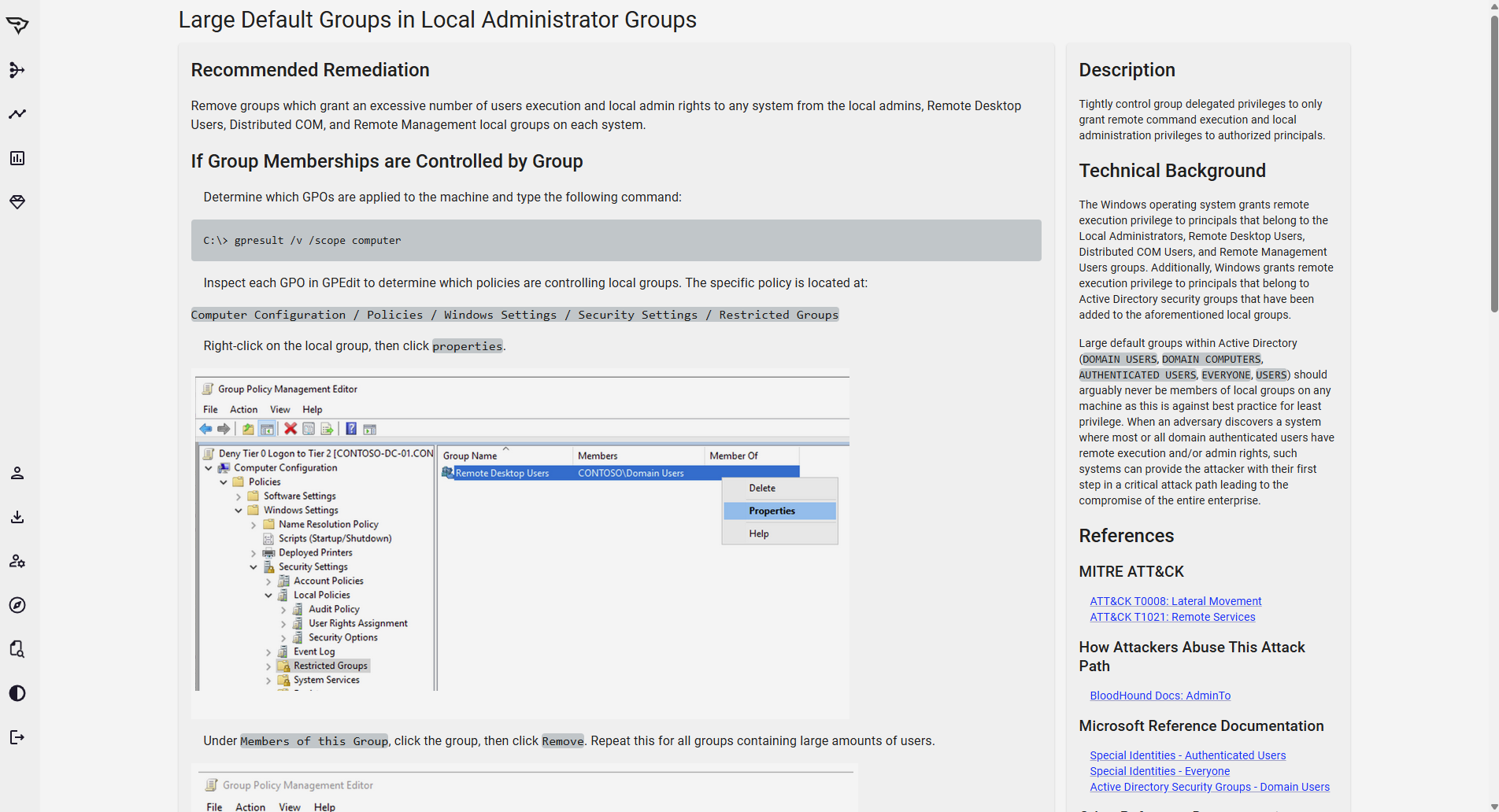Click the scrollbar down arrow
Viewport: 1499px width, 812px height.
coord(1493,806)
